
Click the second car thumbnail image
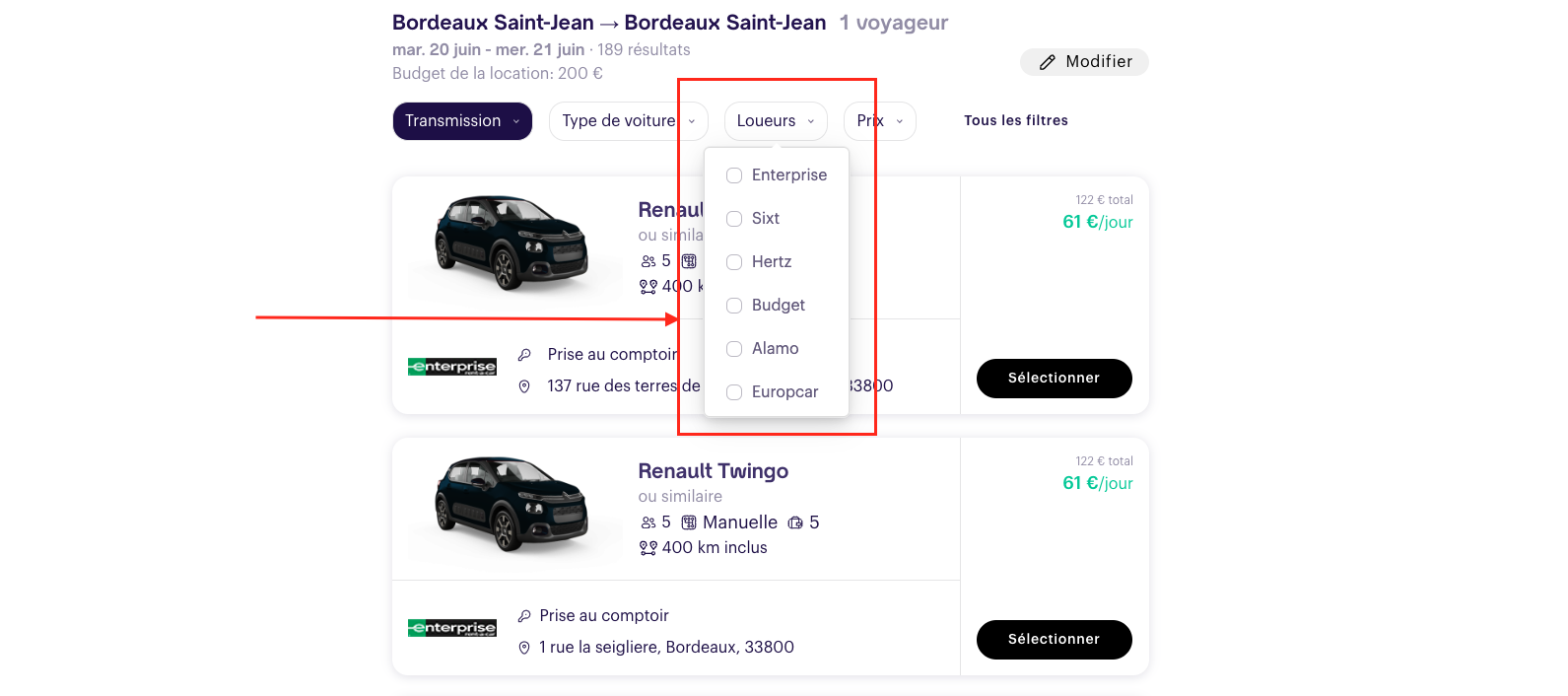coord(511,503)
